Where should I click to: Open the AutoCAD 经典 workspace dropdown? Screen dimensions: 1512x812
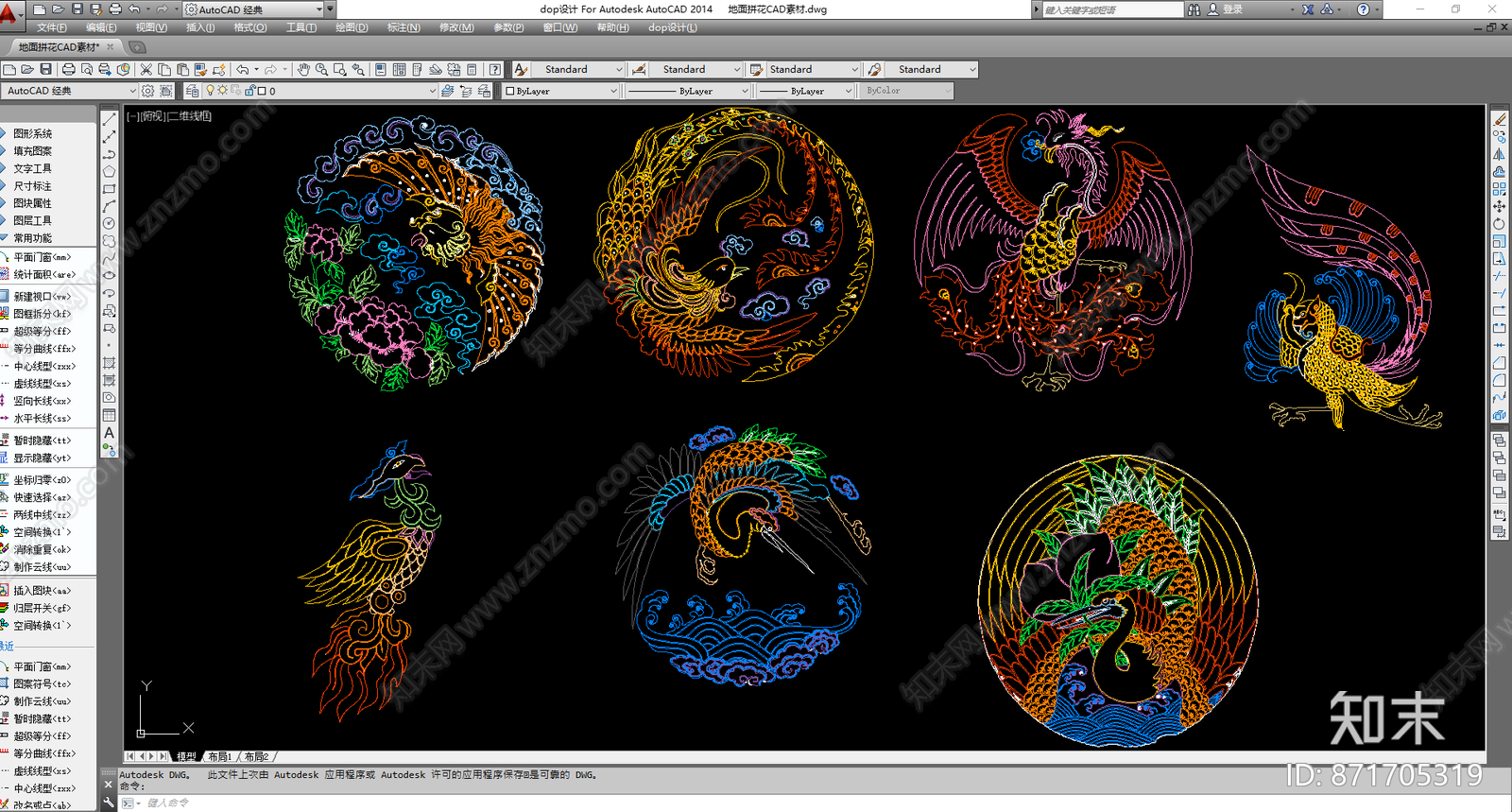coord(71,91)
